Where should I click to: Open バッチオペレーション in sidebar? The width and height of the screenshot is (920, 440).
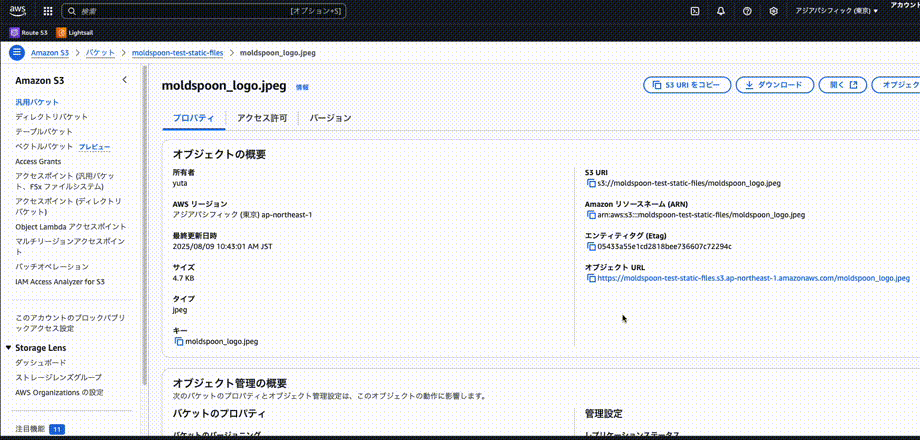tap(52, 267)
